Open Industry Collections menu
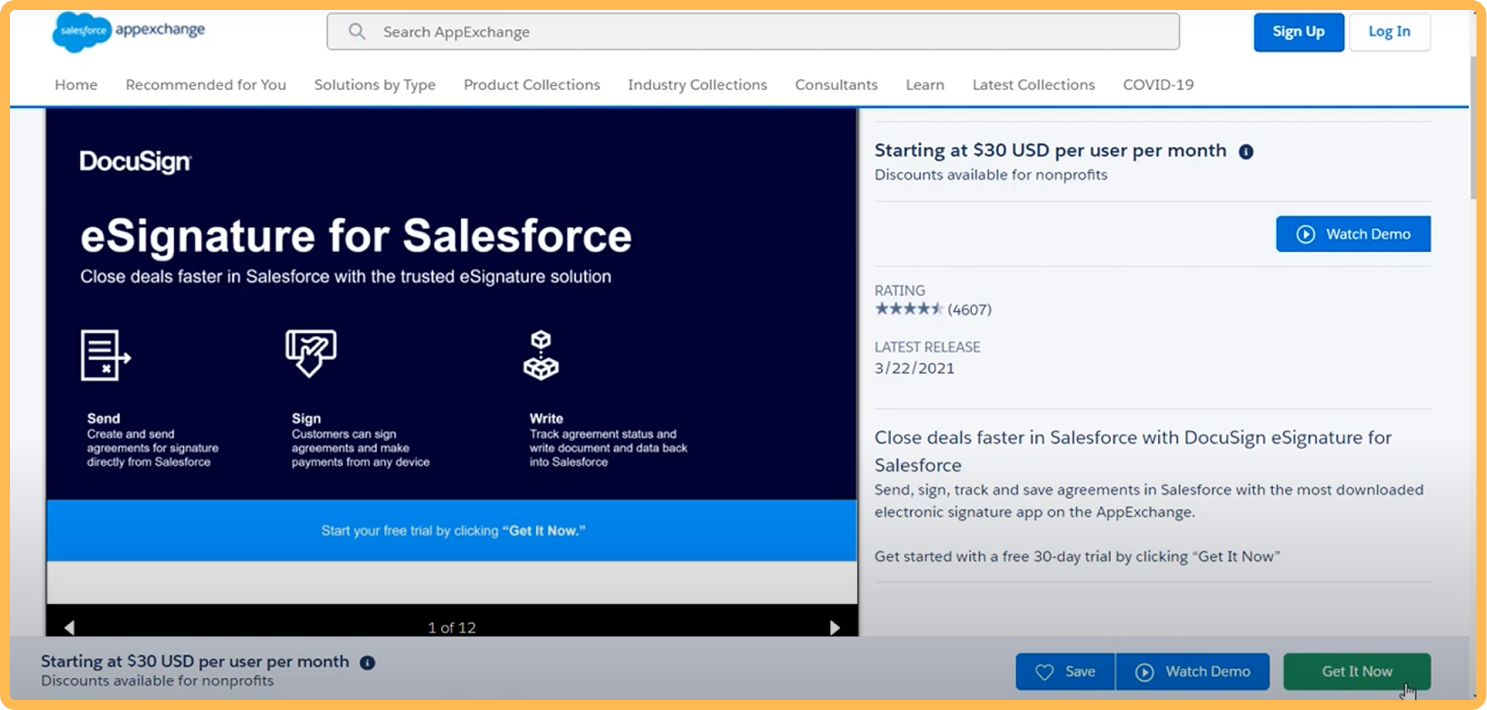Viewport: 1487px width, 710px height. (x=698, y=85)
